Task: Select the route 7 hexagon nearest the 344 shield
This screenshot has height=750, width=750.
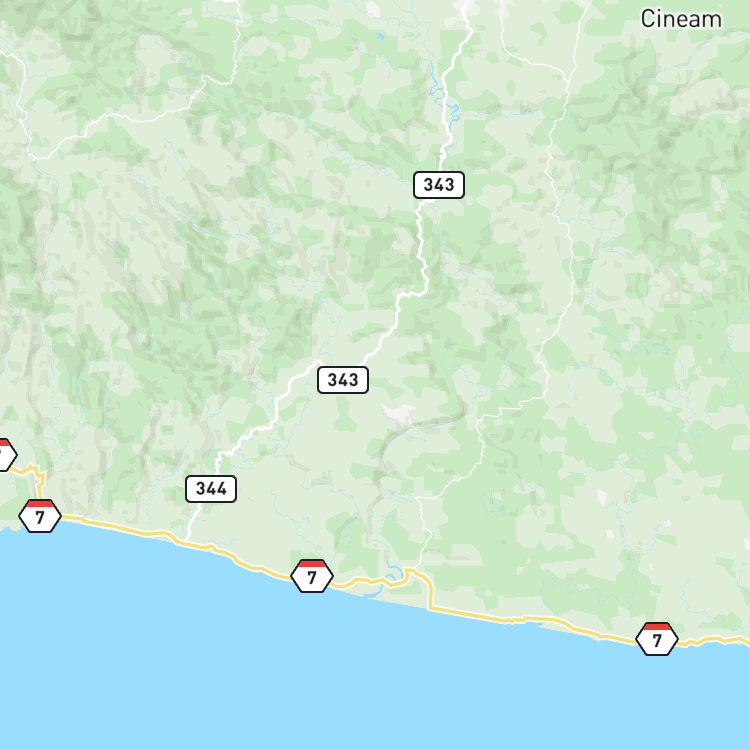Action: (x=40, y=516)
